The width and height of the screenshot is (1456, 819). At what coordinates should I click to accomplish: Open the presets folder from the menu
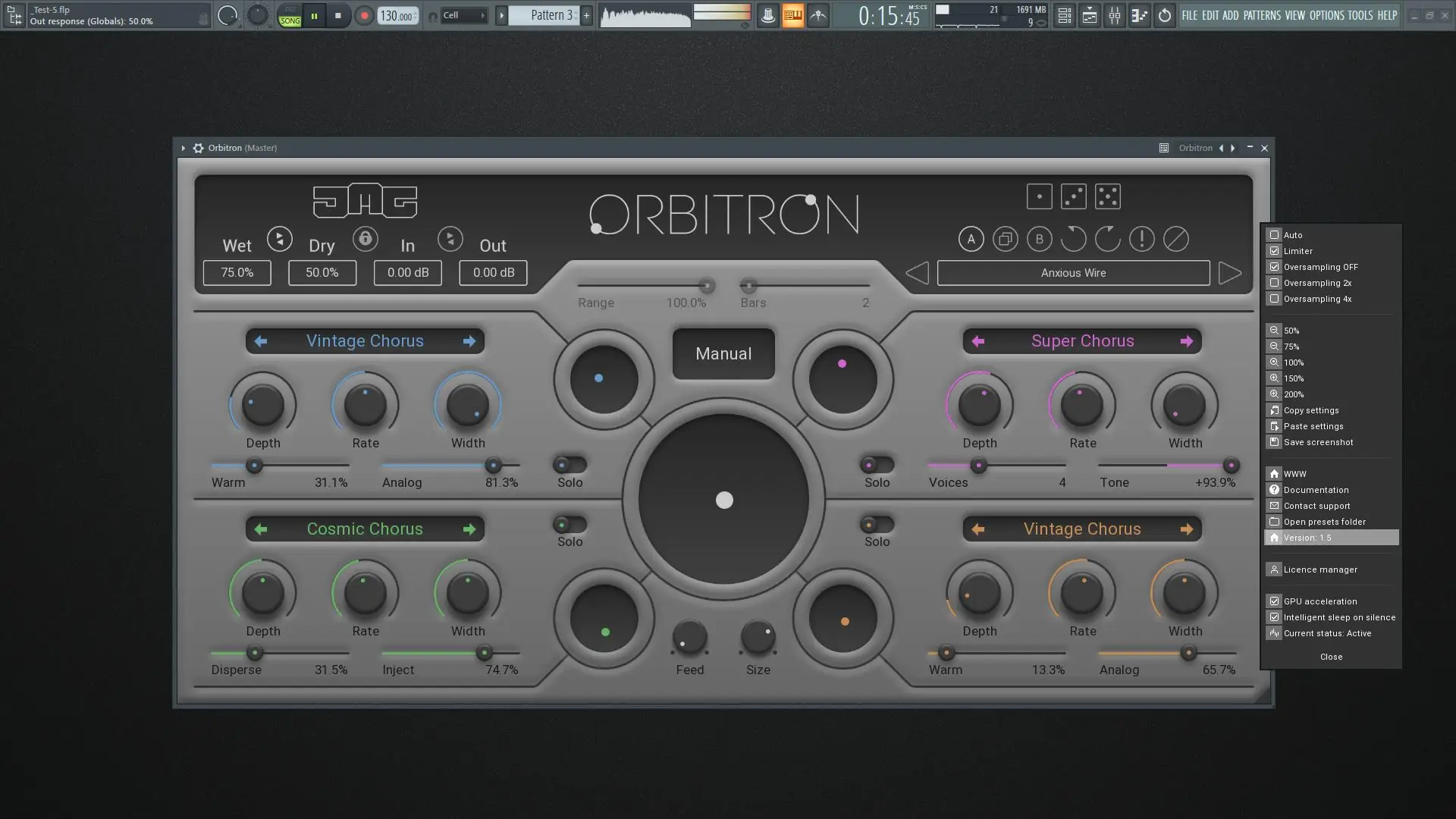pos(1323,522)
